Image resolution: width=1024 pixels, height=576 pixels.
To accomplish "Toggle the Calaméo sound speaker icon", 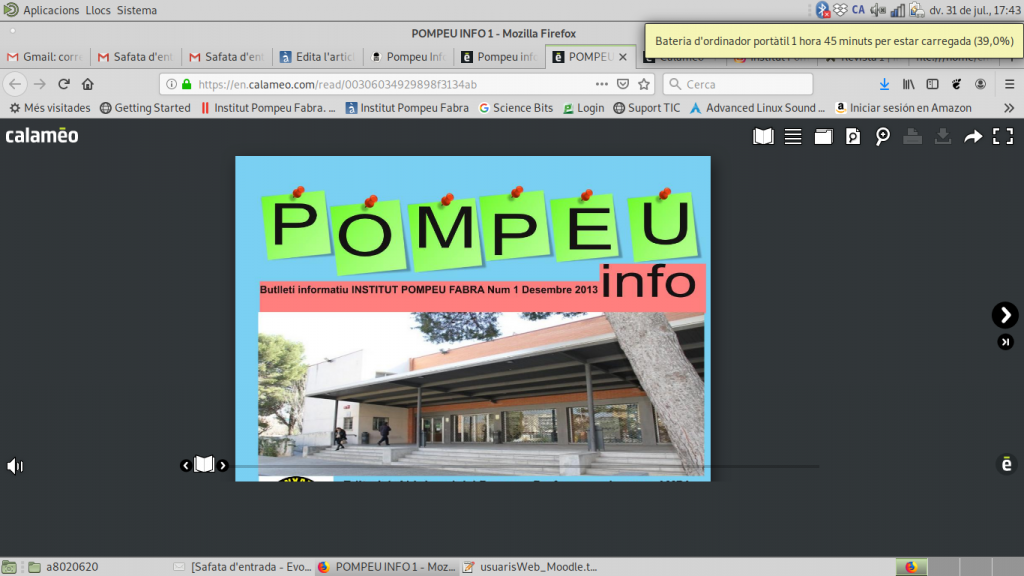I will click(x=15, y=466).
